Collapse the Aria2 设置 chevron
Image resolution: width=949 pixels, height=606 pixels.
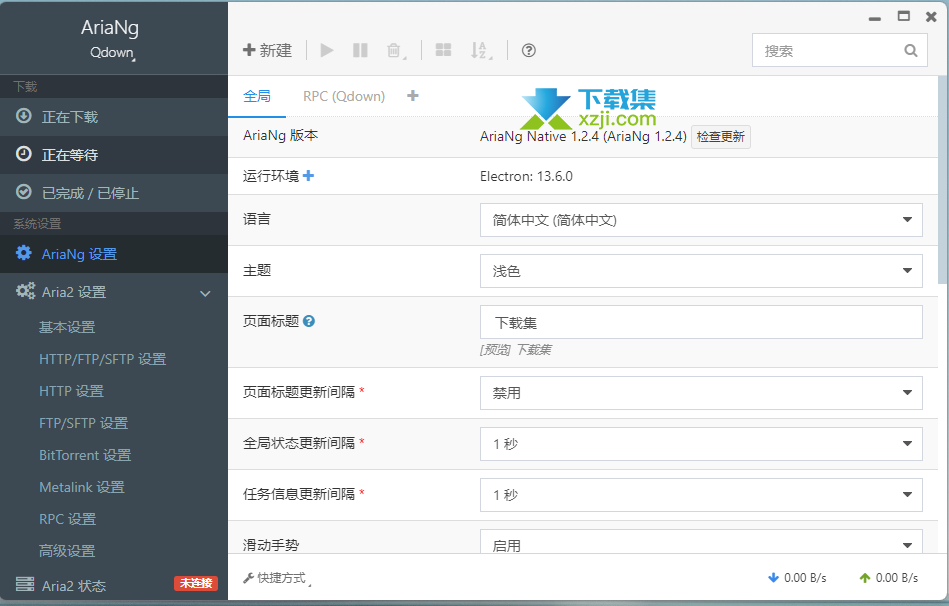205,294
